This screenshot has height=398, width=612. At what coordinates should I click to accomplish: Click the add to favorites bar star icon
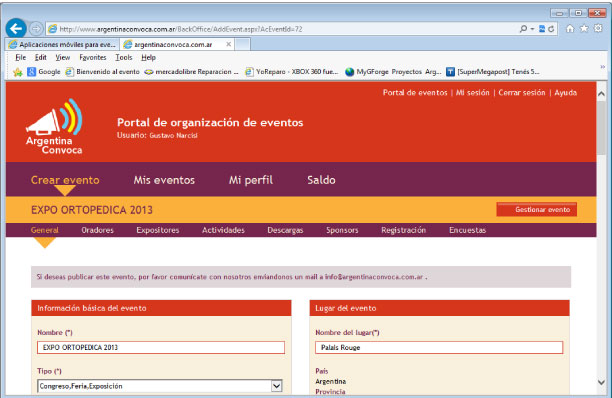coord(18,72)
